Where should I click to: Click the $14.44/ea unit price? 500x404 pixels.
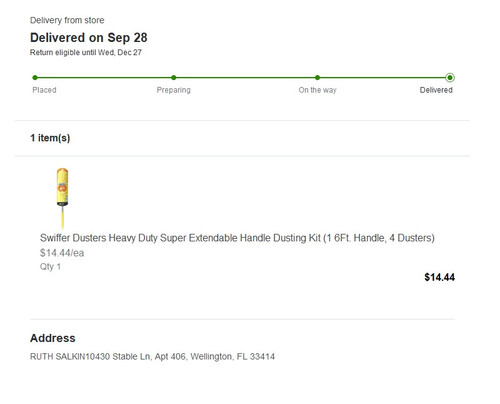(x=62, y=253)
